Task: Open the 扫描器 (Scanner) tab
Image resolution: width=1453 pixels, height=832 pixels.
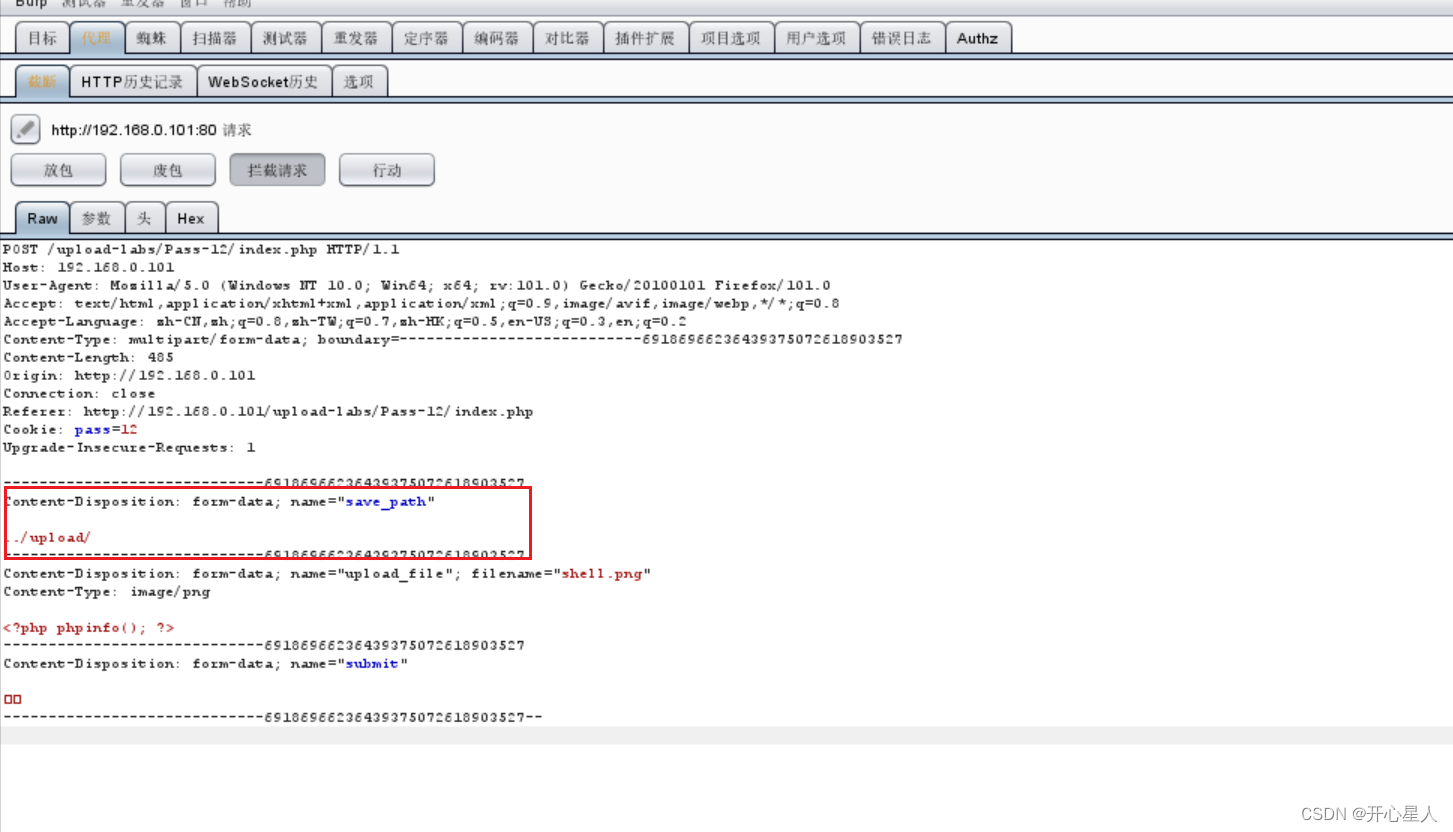Action: tap(215, 38)
